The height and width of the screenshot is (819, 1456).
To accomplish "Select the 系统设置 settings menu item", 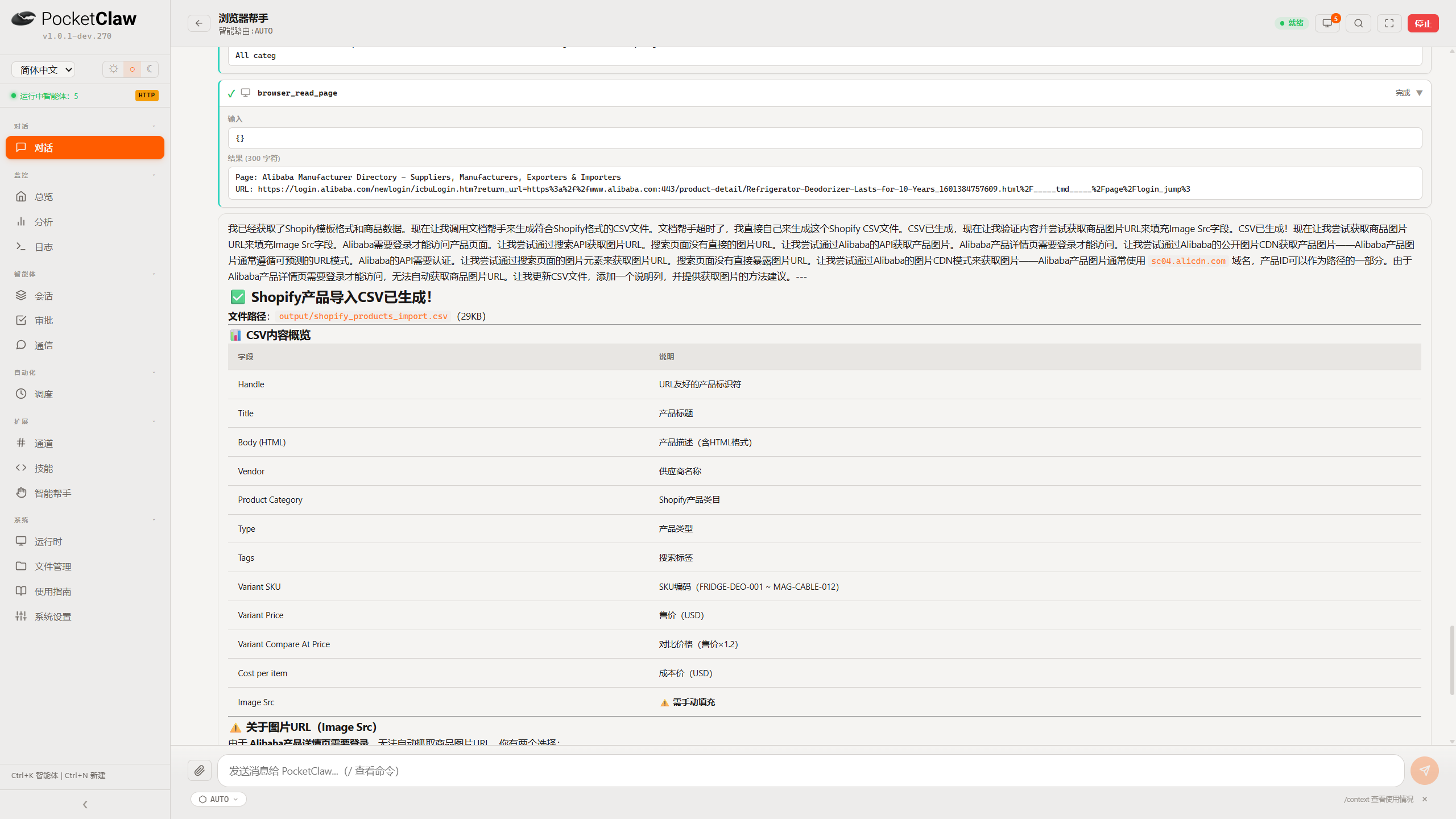I will (x=85, y=617).
